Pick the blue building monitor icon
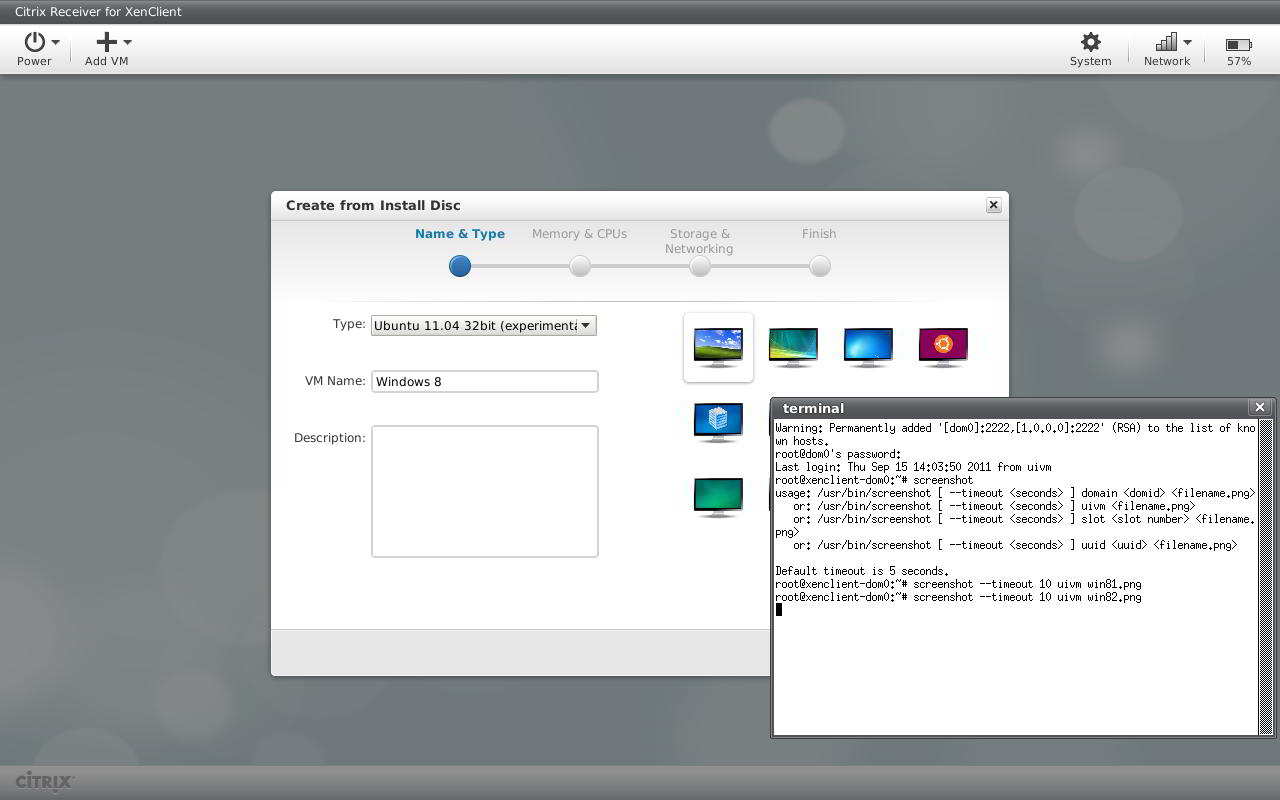The height and width of the screenshot is (800, 1280). [718, 422]
